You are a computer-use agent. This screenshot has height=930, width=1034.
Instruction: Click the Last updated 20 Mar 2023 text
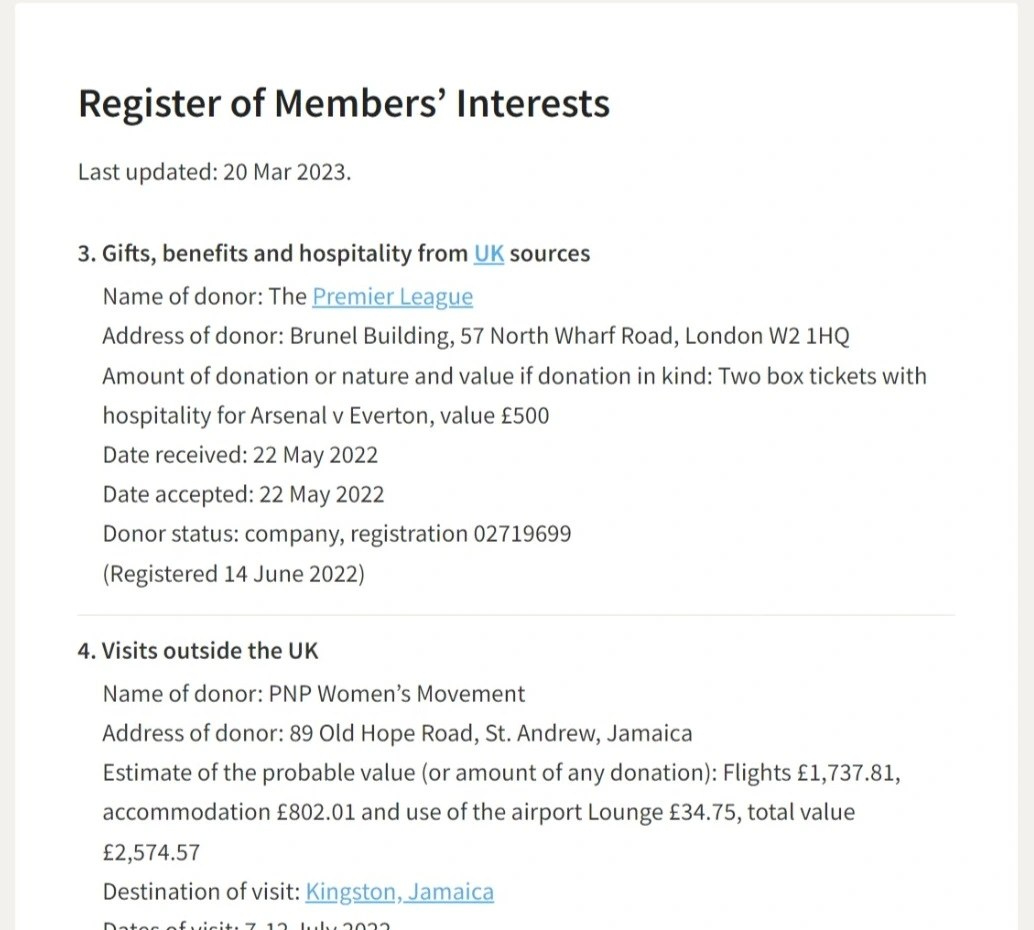214,171
